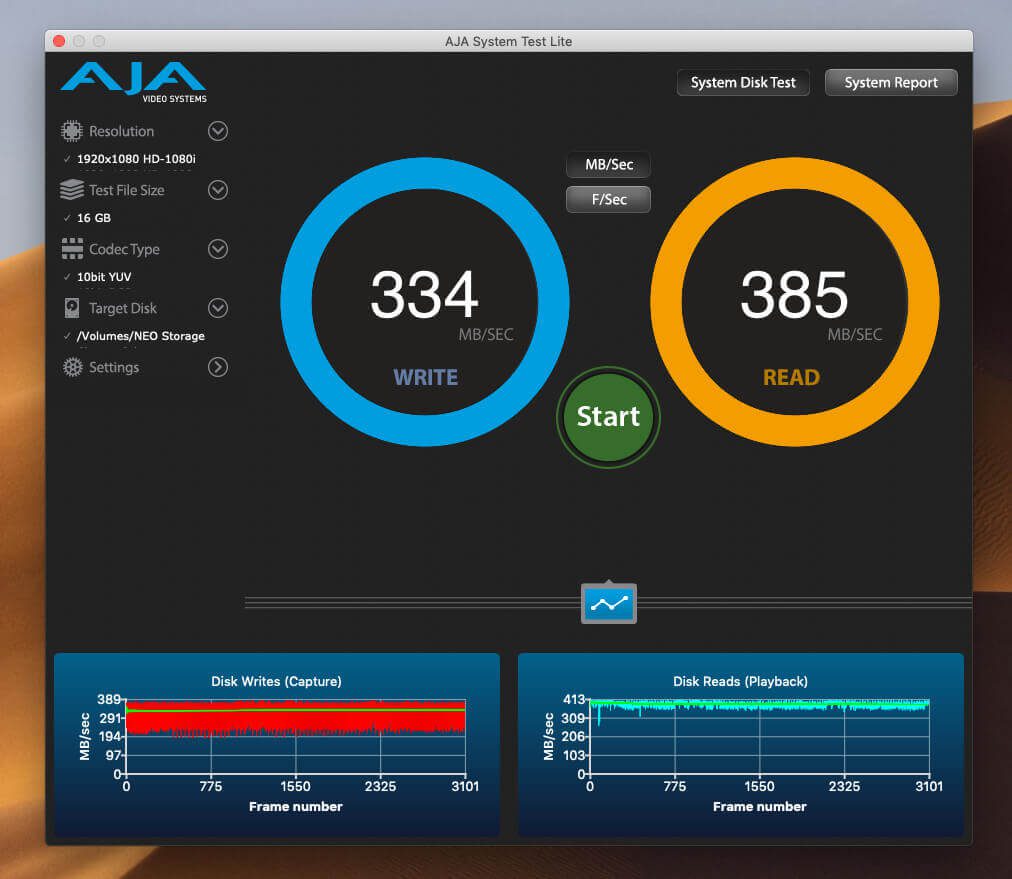Click the Resolution label

click(x=121, y=131)
